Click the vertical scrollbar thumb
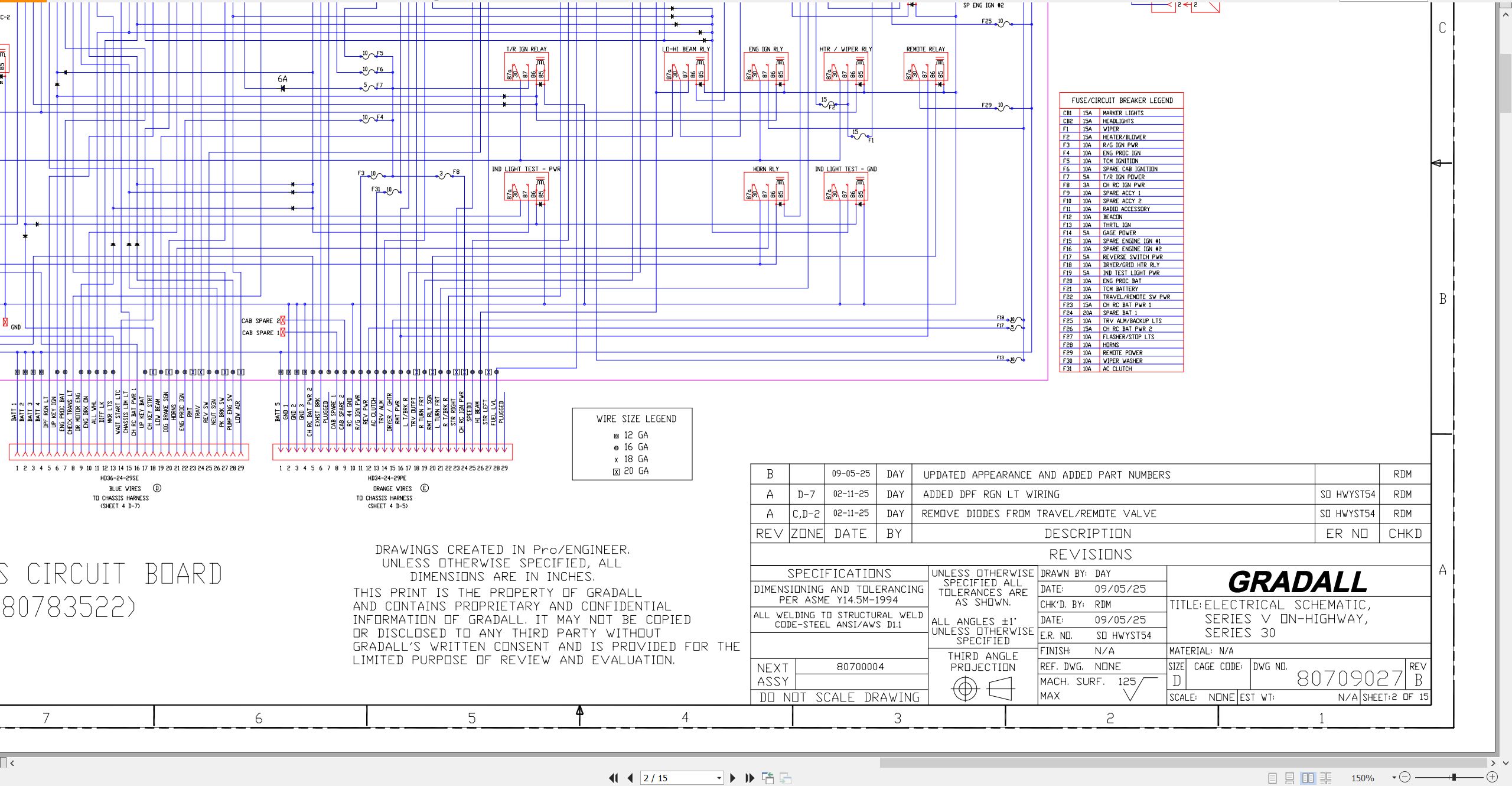Screen dimensions: 1512x786 coord(1506,83)
